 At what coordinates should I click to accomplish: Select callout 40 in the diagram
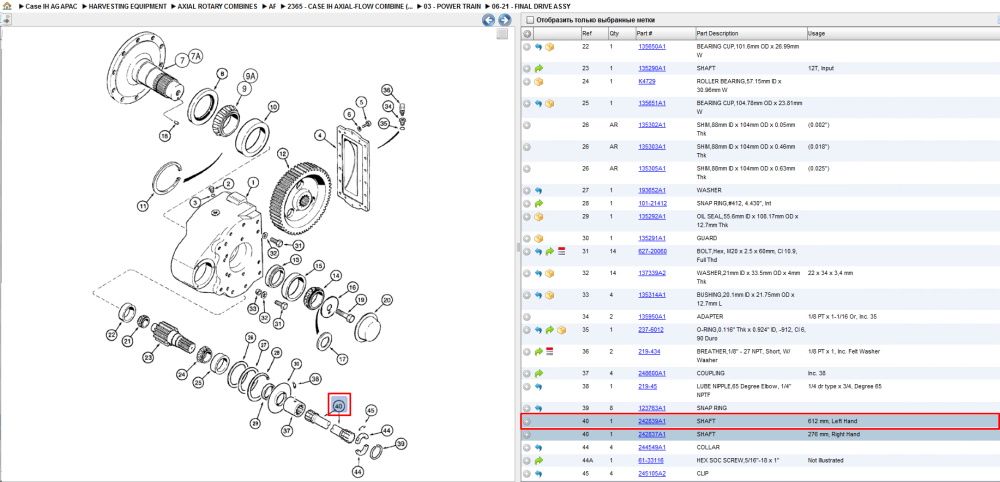pos(339,405)
